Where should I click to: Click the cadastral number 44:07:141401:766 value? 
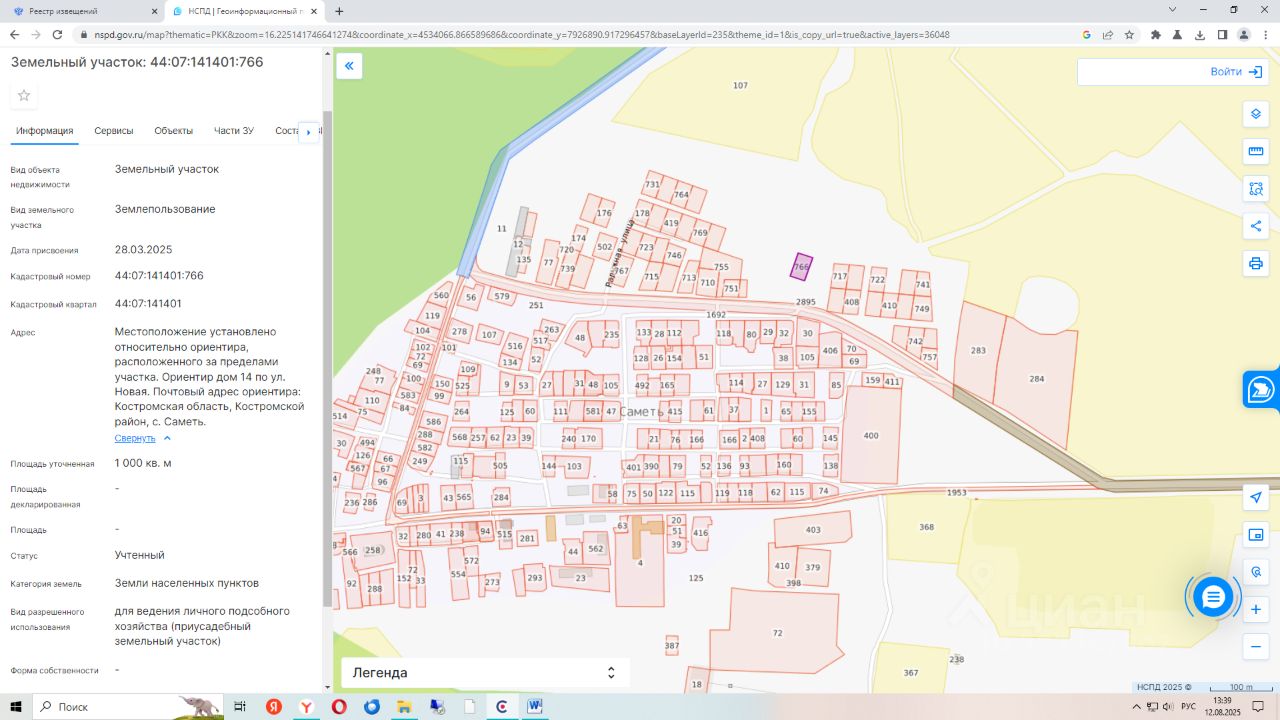pyautogui.click(x=159, y=275)
